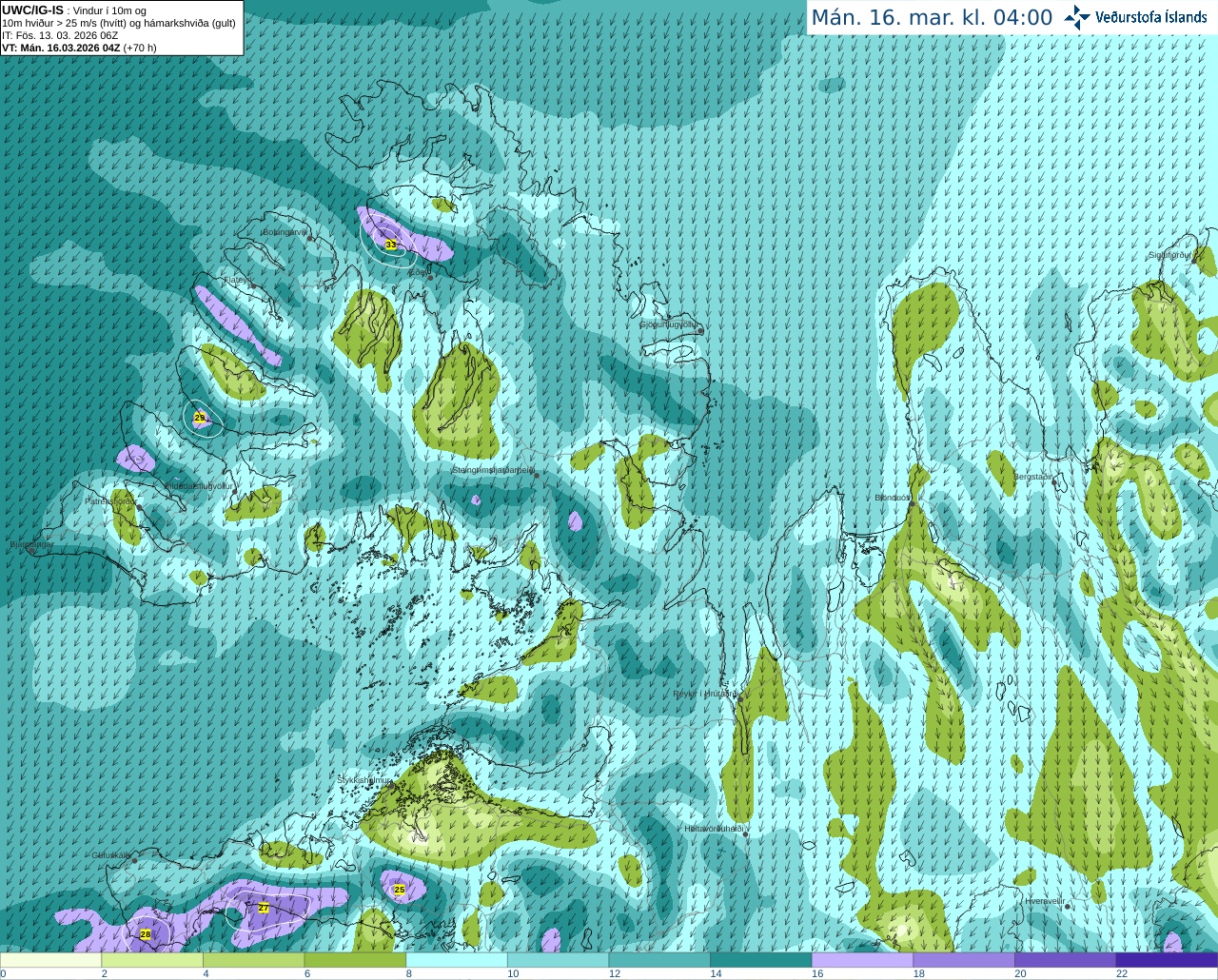Select the 20–22 m/s violet legend swatch
Screen dimensions: 1218x980
coord(1066,960)
